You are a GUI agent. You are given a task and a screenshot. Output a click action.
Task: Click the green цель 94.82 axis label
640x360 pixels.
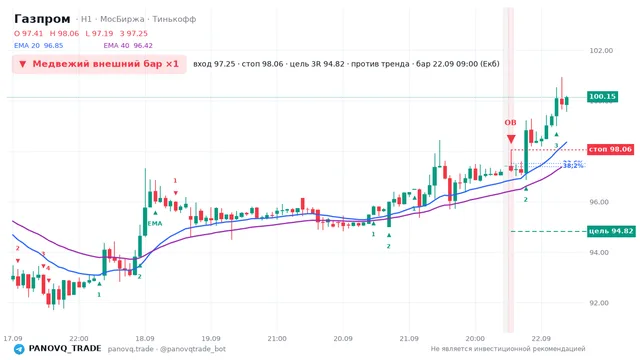coord(611,231)
